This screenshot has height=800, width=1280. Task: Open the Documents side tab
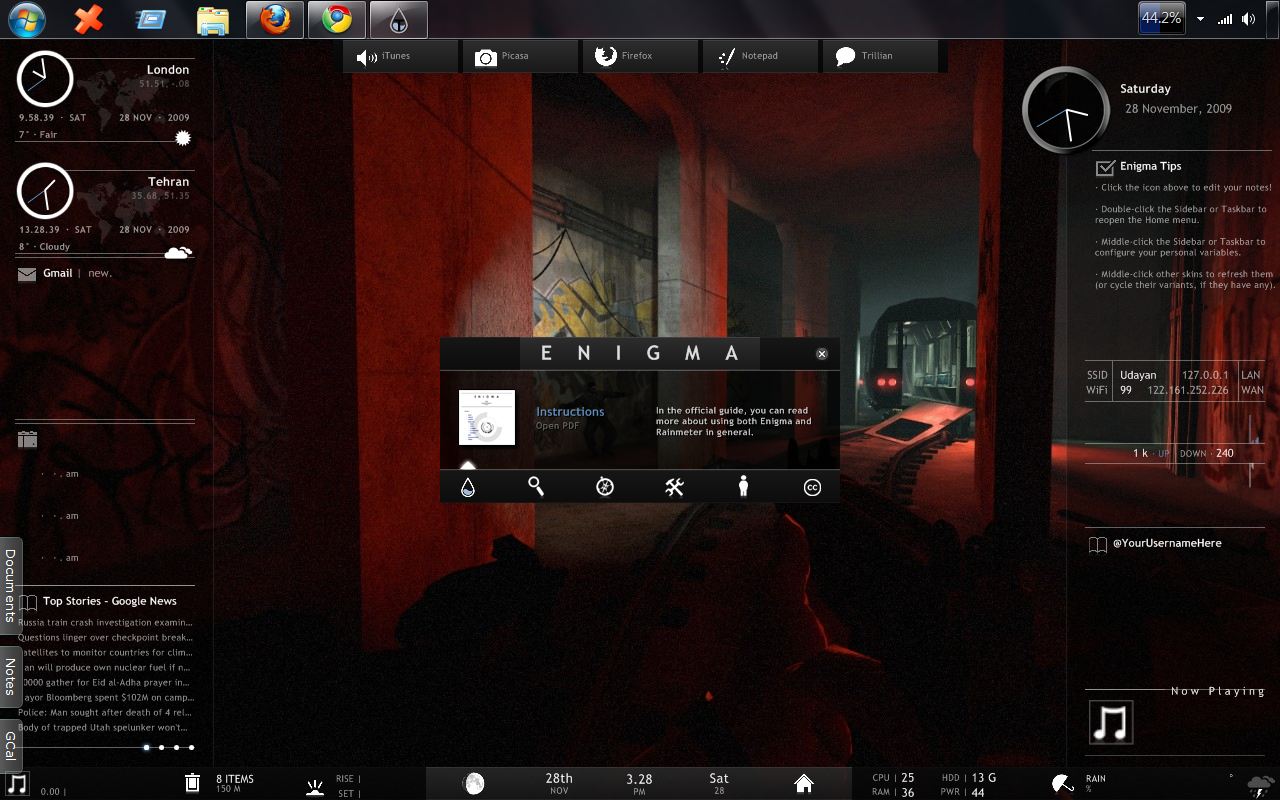coord(10,585)
